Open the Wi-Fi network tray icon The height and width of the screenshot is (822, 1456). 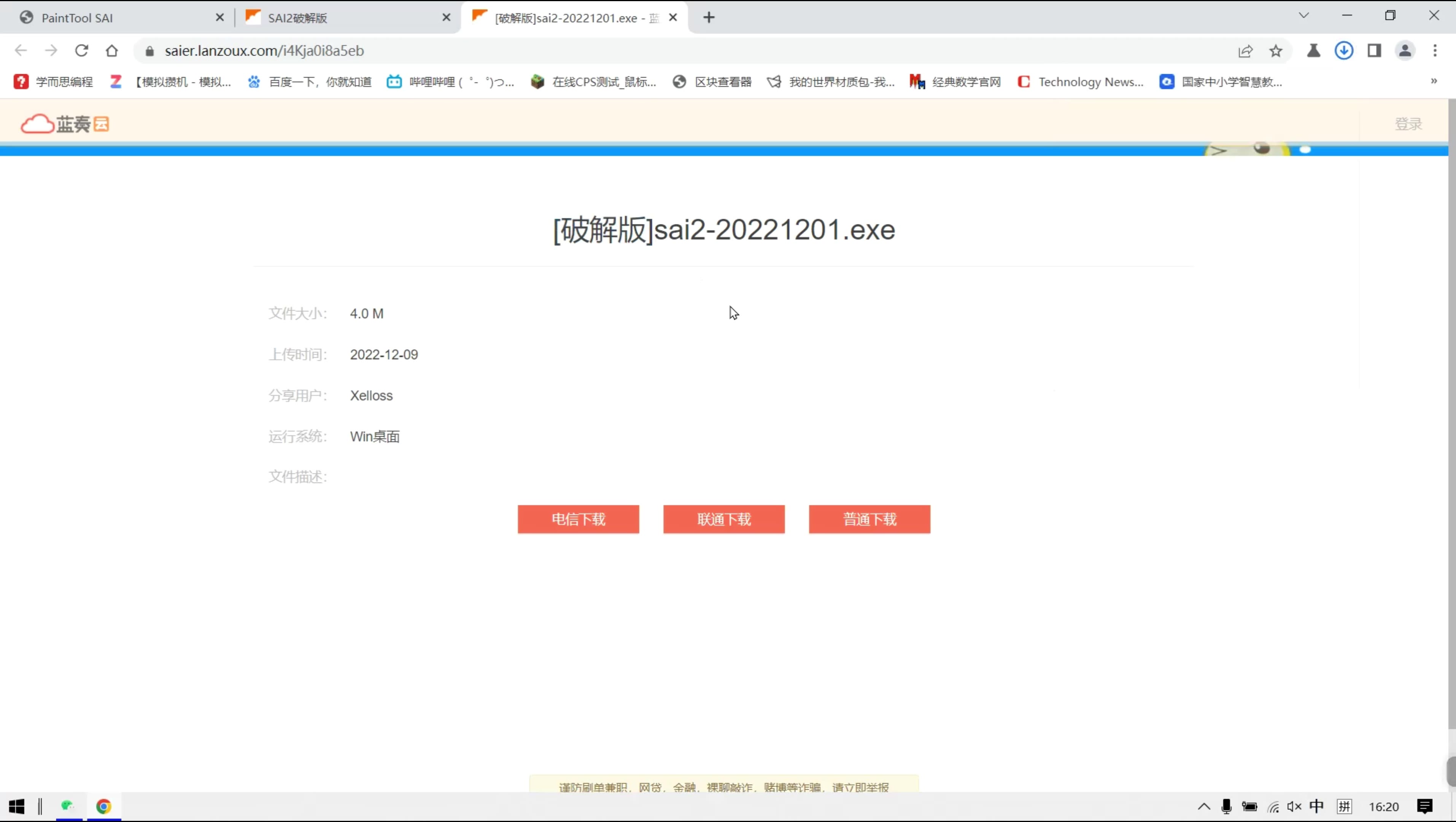[1273, 807]
